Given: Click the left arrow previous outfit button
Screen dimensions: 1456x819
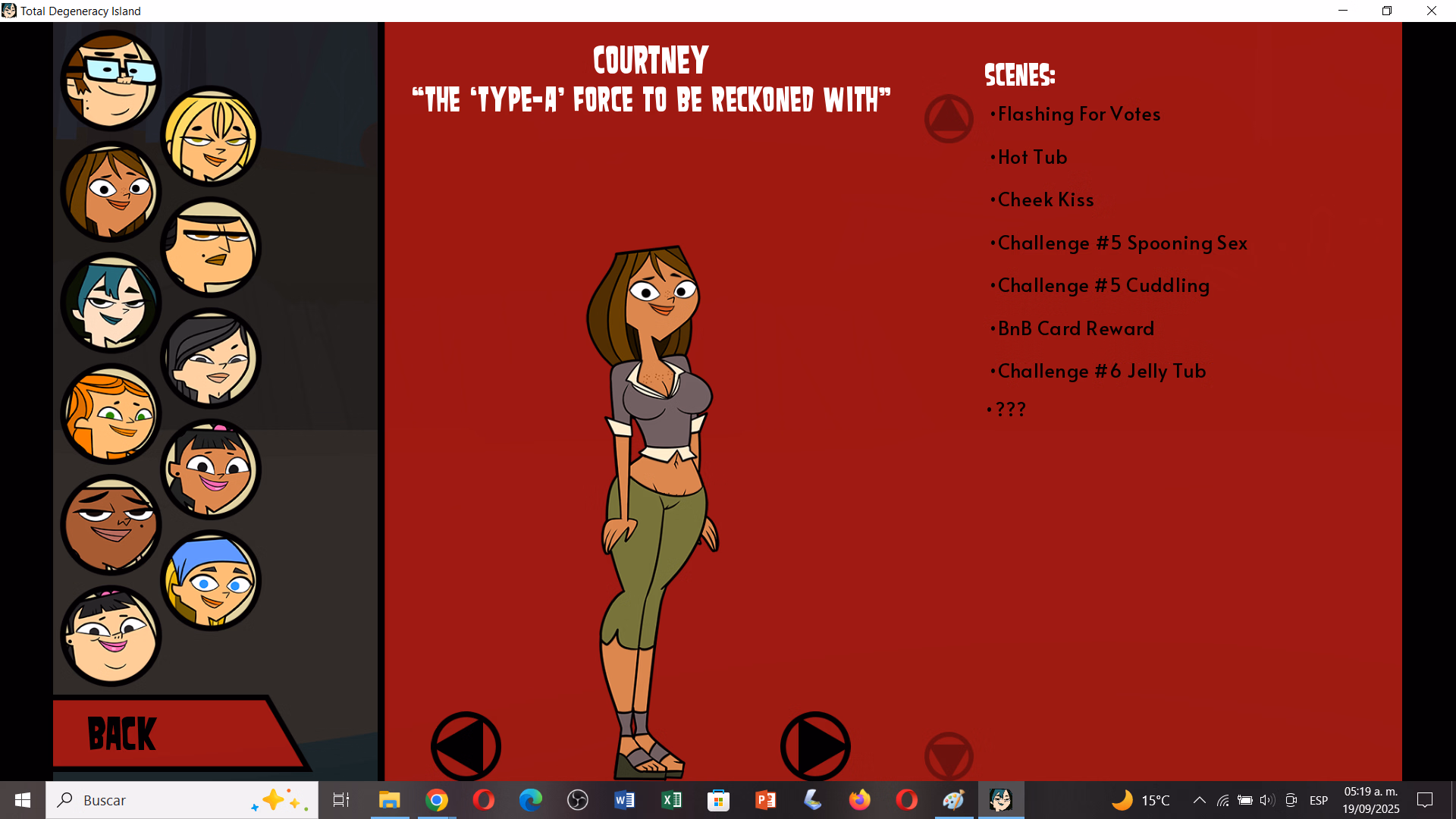Looking at the screenshot, I should 466,746.
